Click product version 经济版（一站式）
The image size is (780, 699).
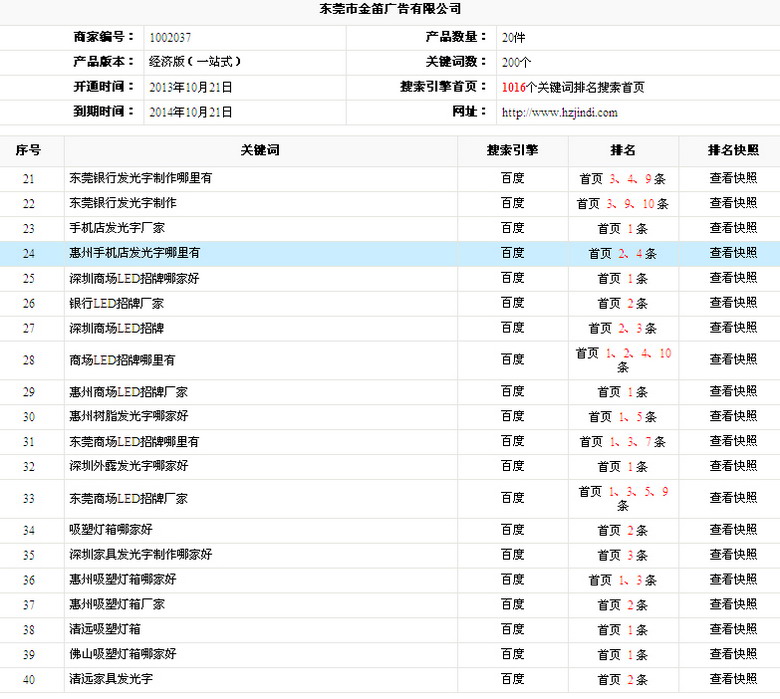click(x=195, y=62)
